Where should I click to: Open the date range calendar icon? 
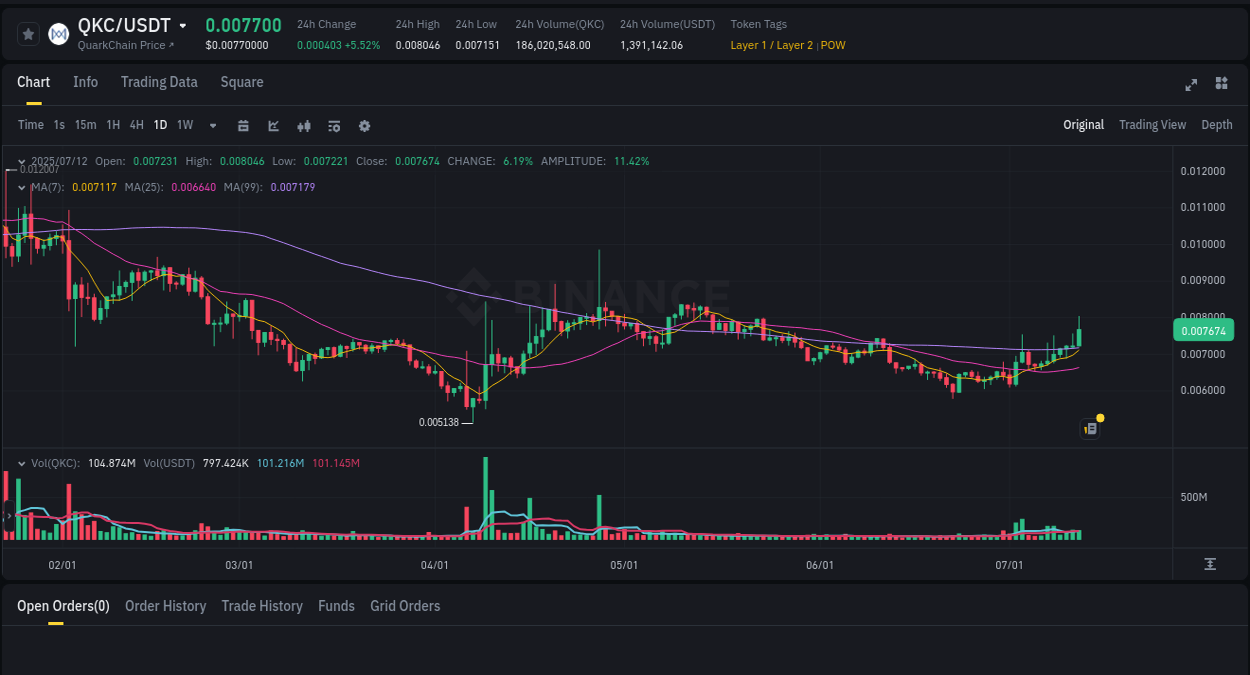243,126
